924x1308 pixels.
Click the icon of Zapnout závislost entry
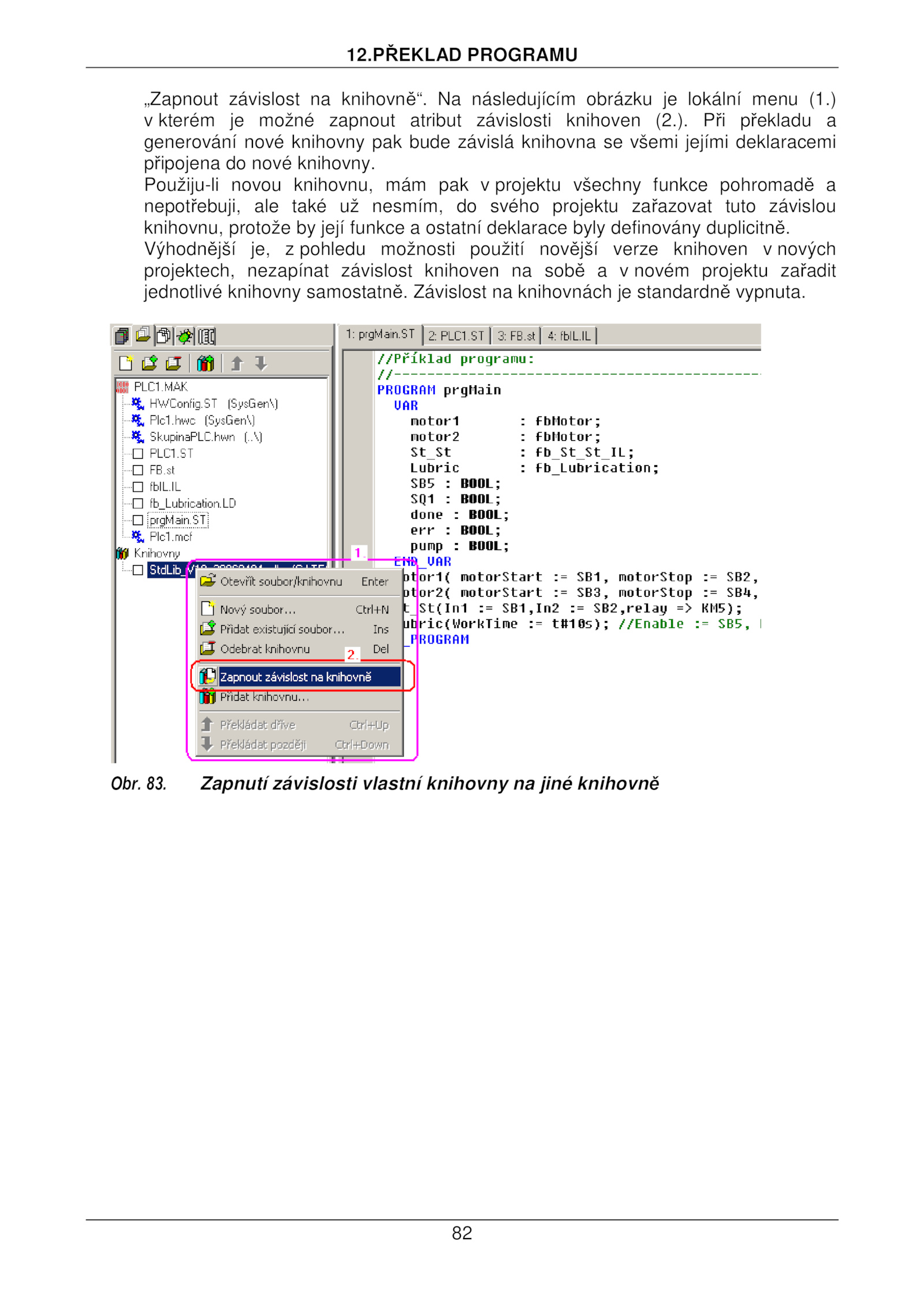208,676
